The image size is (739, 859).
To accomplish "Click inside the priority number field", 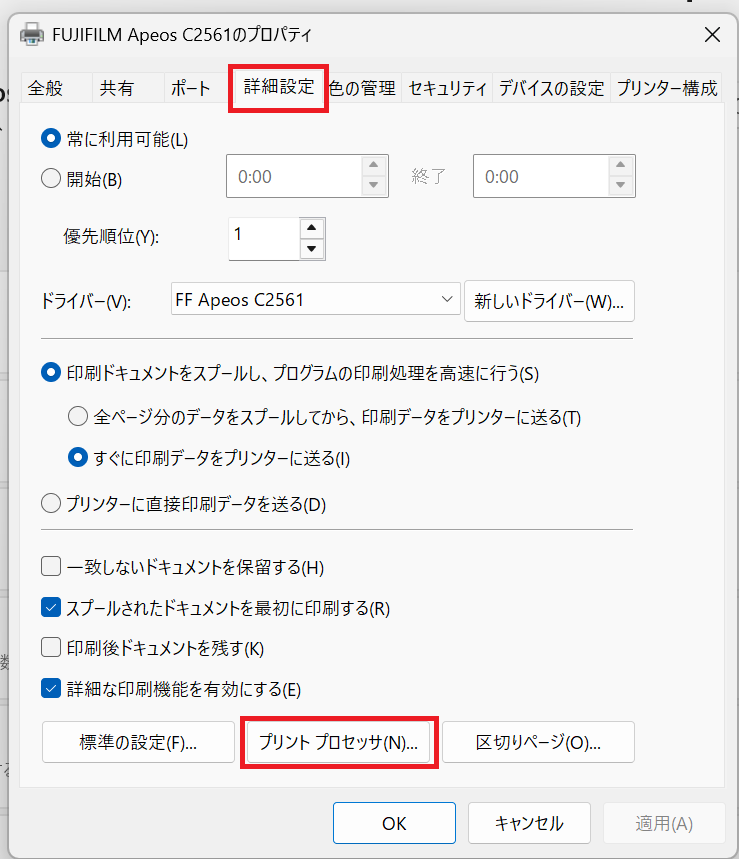I will coord(264,238).
